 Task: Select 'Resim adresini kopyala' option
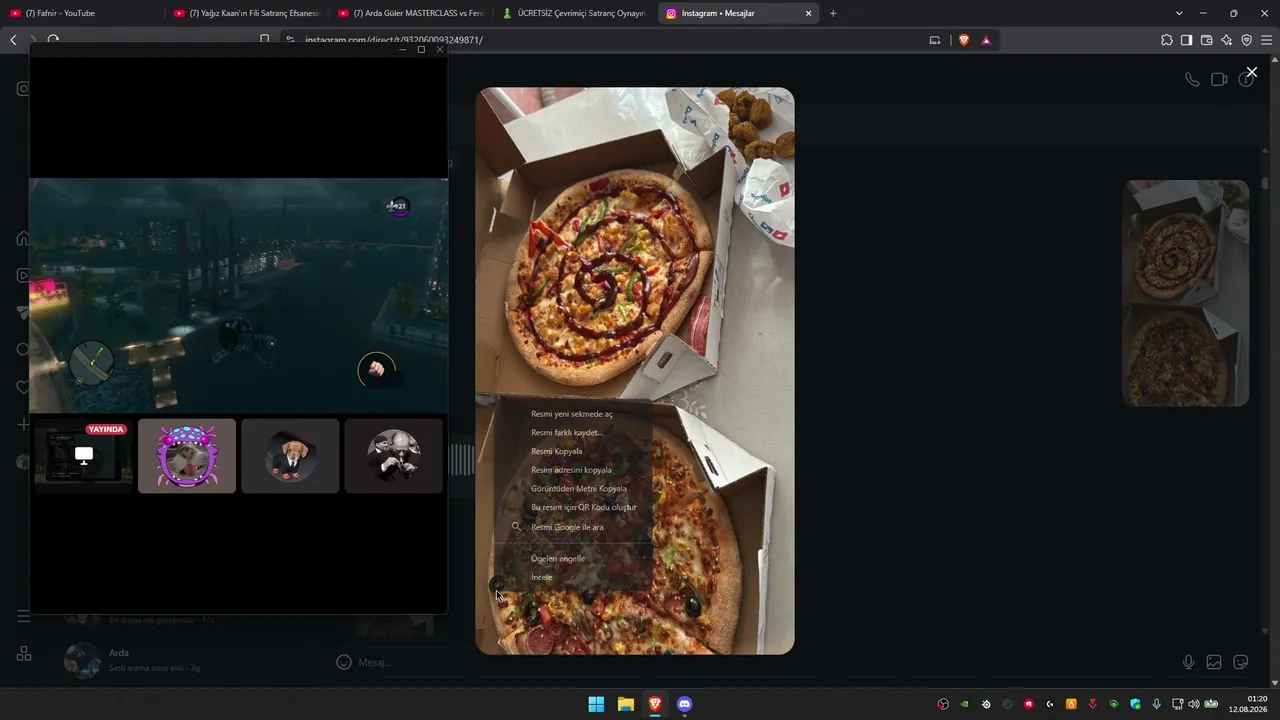click(x=572, y=470)
